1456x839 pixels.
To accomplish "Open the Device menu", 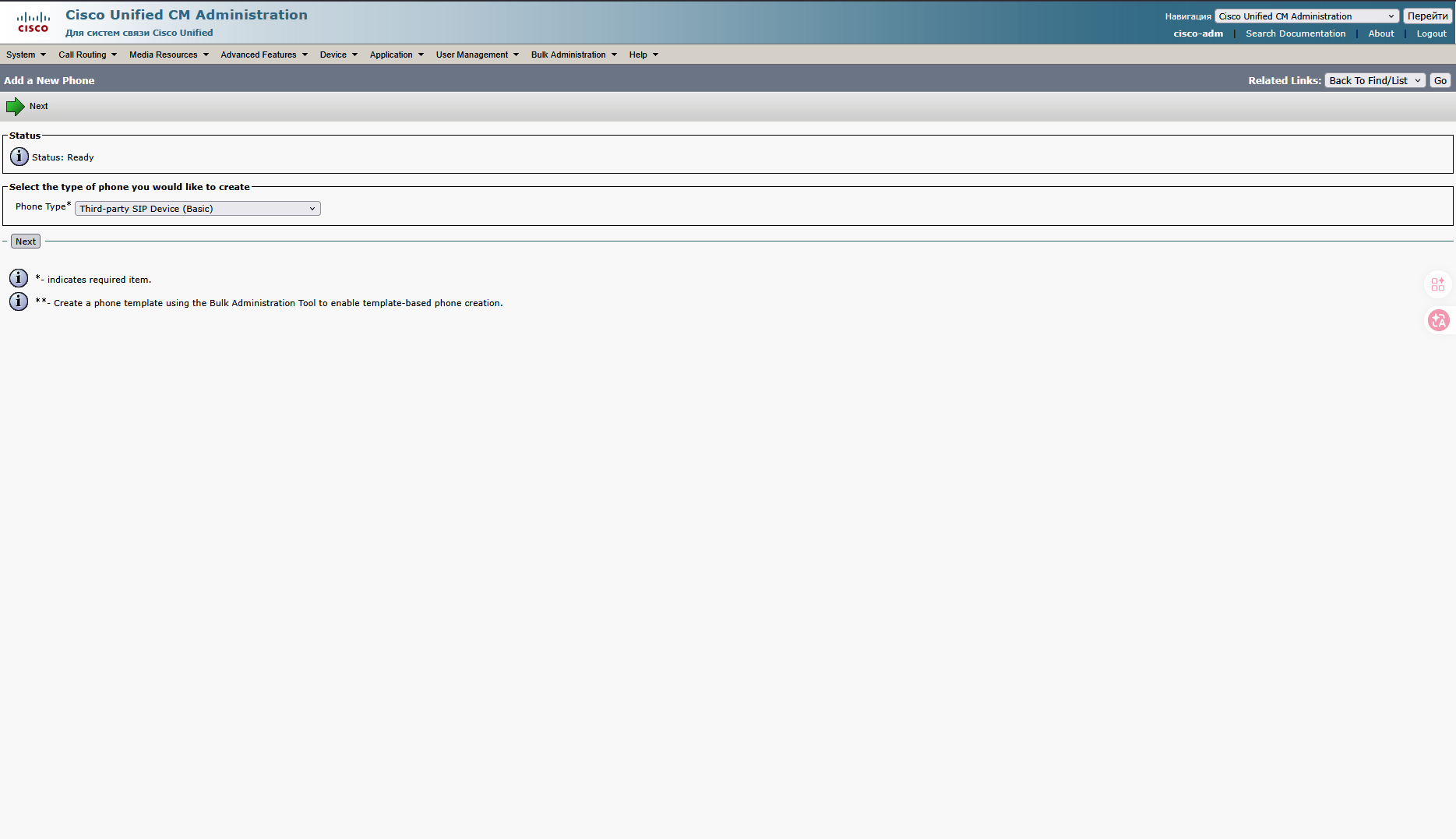I will pyautogui.click(x=338, y=55).
